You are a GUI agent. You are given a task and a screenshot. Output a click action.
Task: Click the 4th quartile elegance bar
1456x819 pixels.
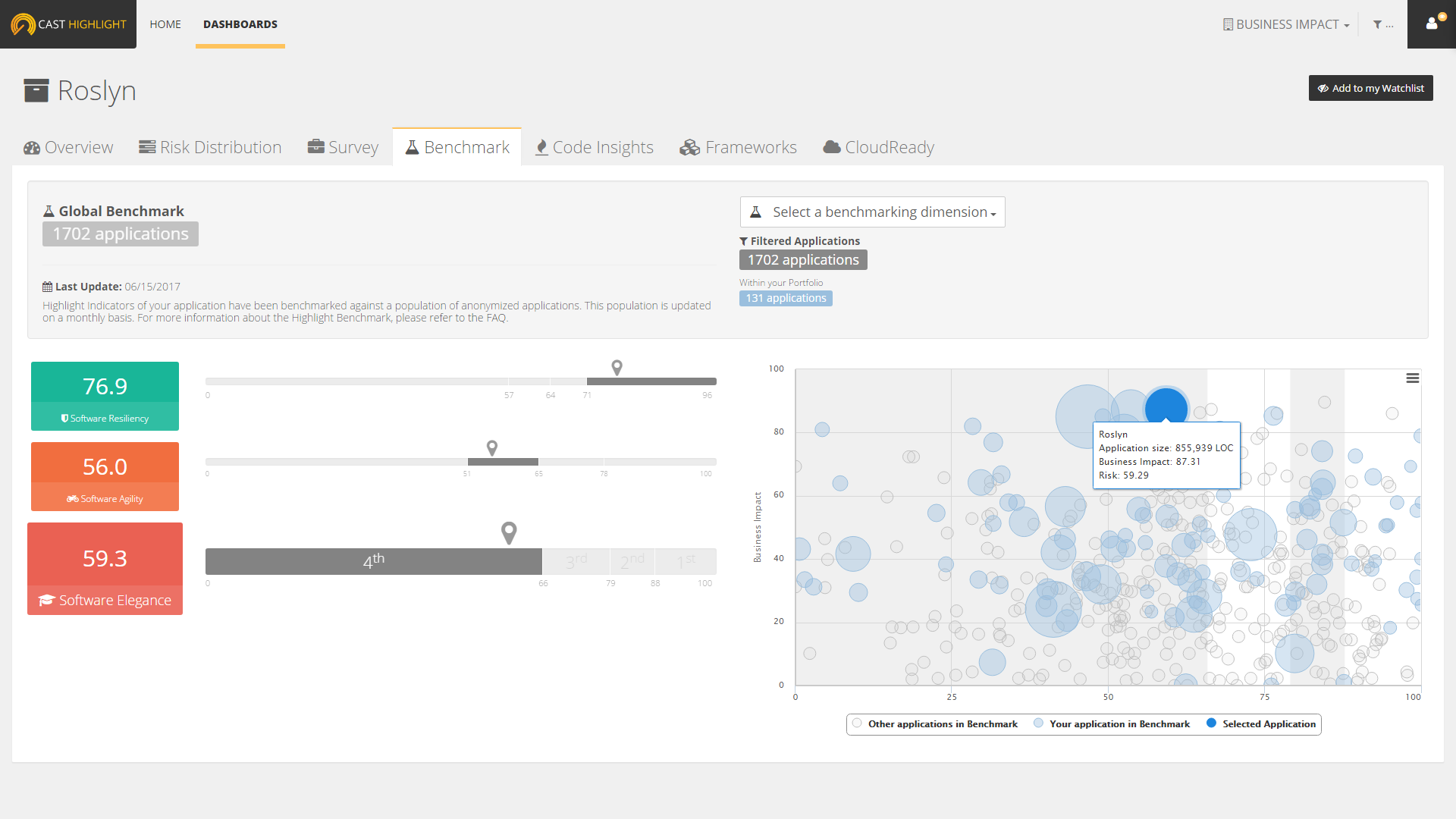pos(373,561)
